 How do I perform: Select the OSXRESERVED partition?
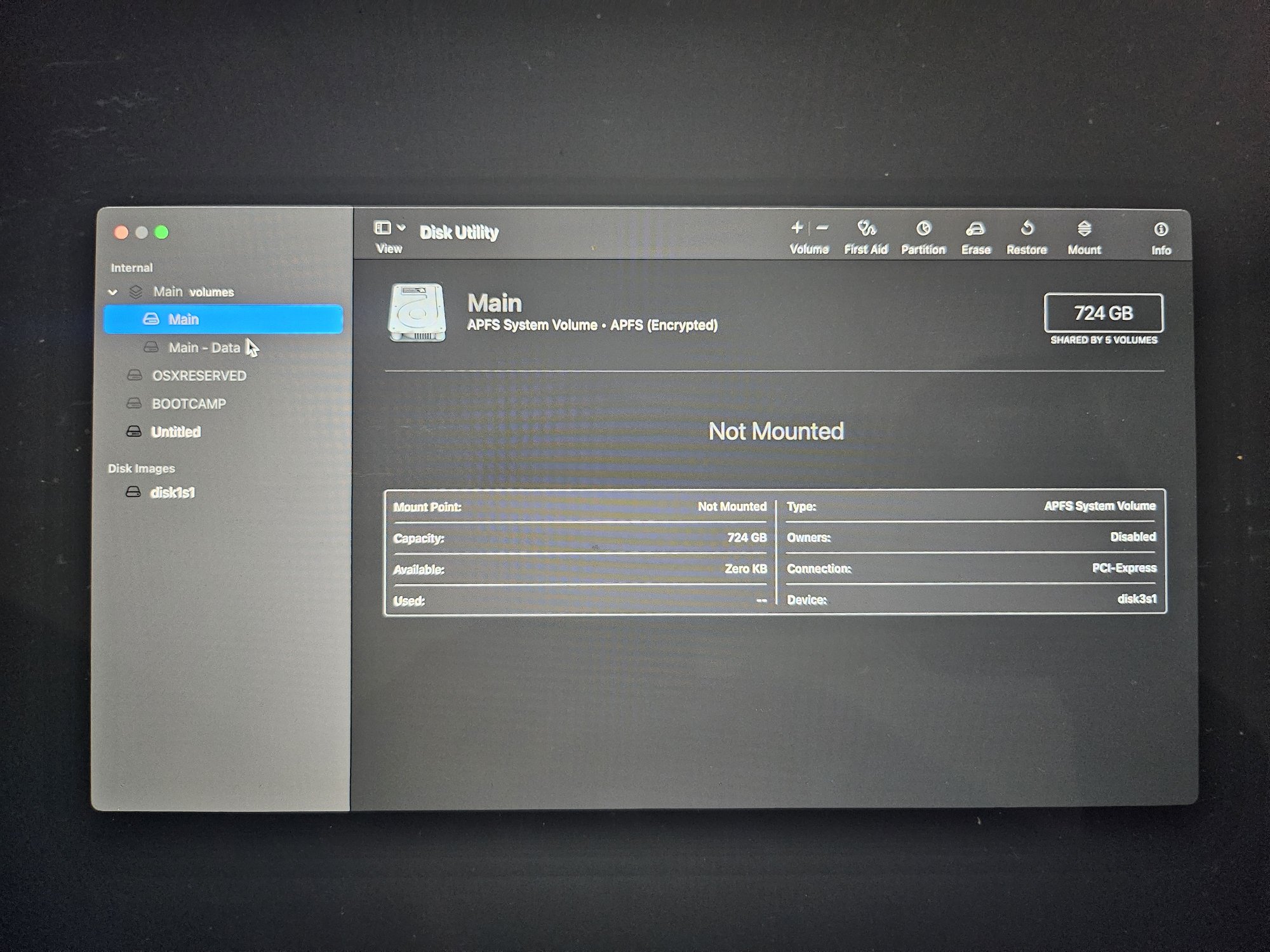[x=199, y=376]
